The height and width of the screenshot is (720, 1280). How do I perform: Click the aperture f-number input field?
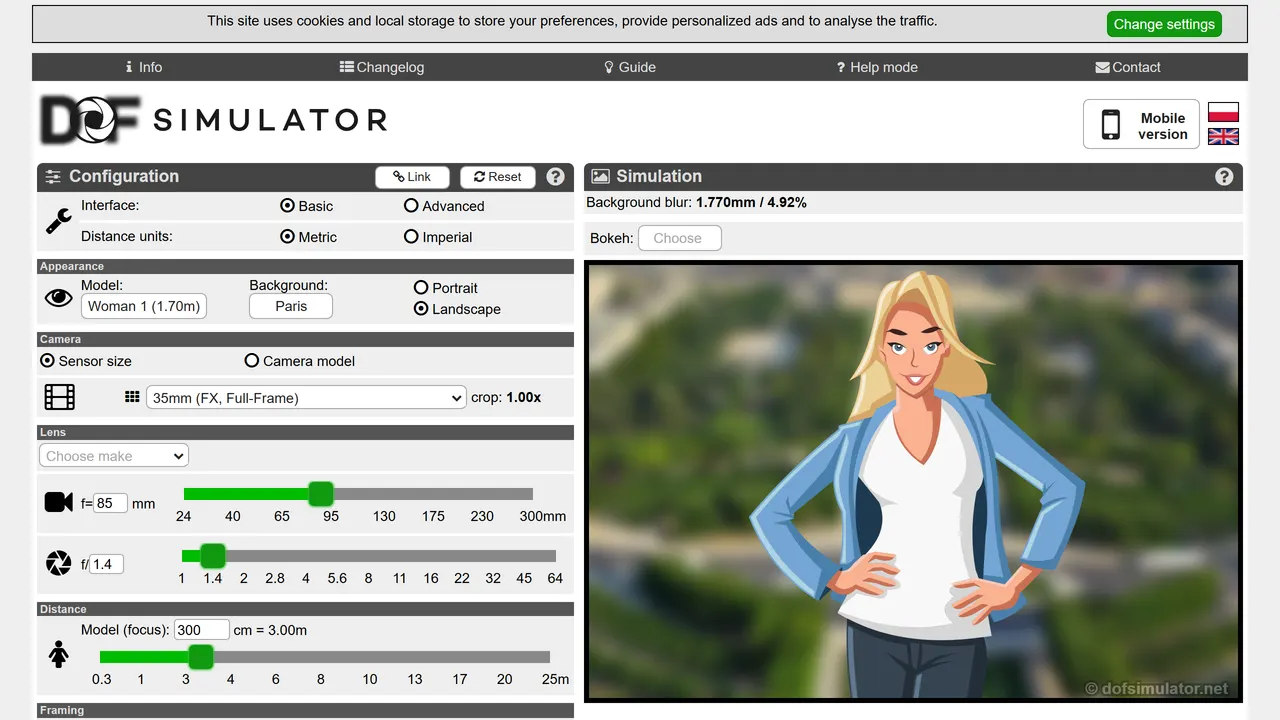coord(106,564)
